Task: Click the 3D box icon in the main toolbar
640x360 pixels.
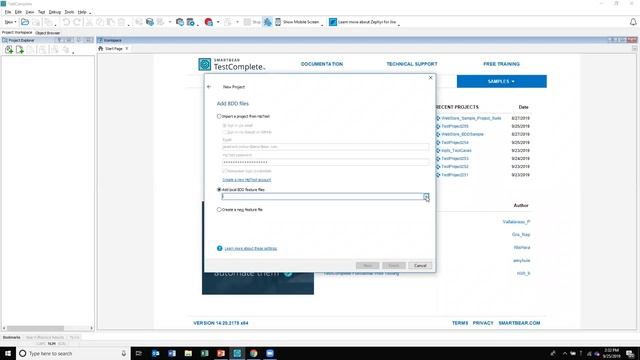Action: tap(150, 22)
